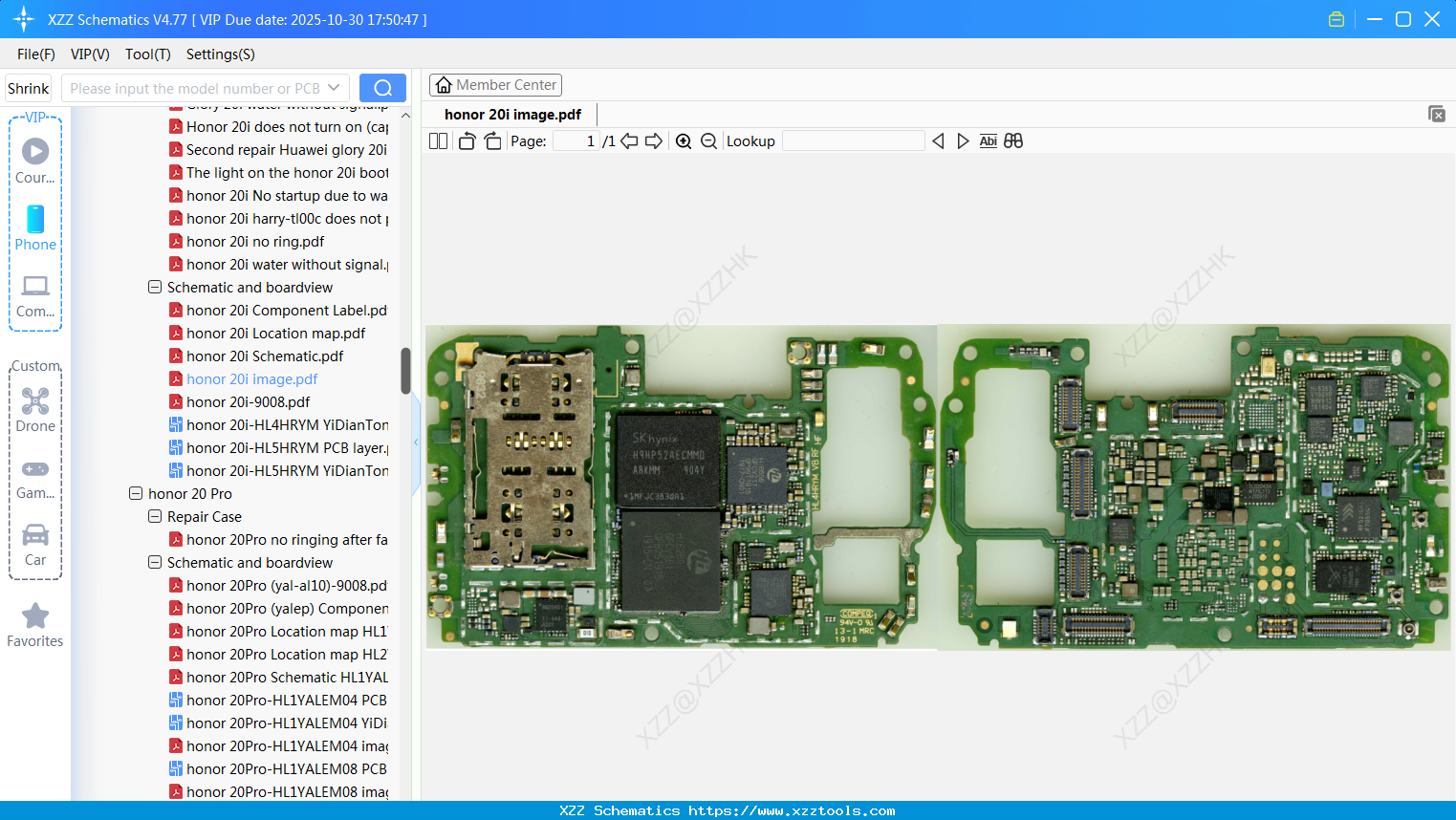Open honor 20i water without signal file
The image size is (1456, 820).
278,264
